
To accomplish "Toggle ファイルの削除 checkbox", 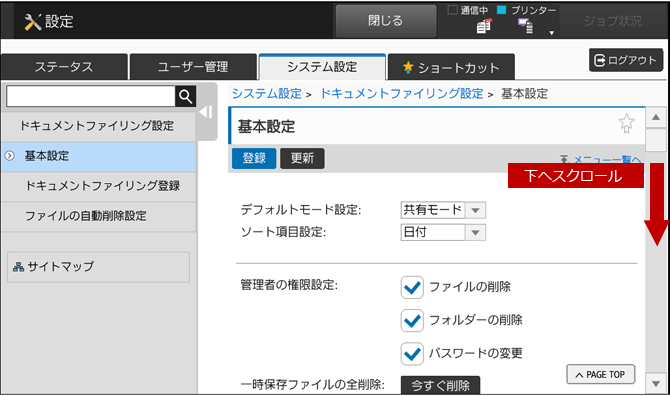I will coord(412,287).
